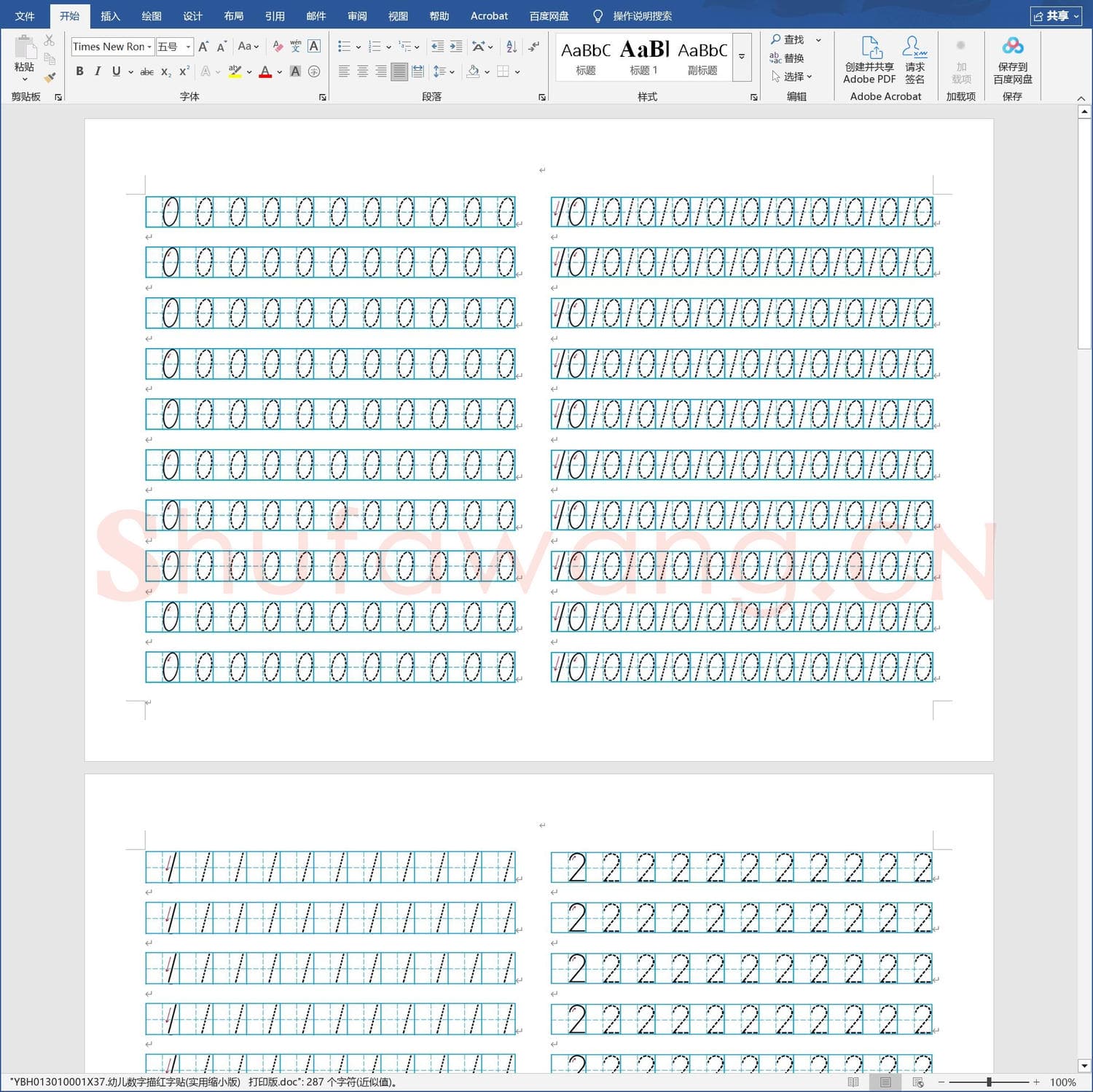Decrease font size with the A-down icon

click(222, 47)
